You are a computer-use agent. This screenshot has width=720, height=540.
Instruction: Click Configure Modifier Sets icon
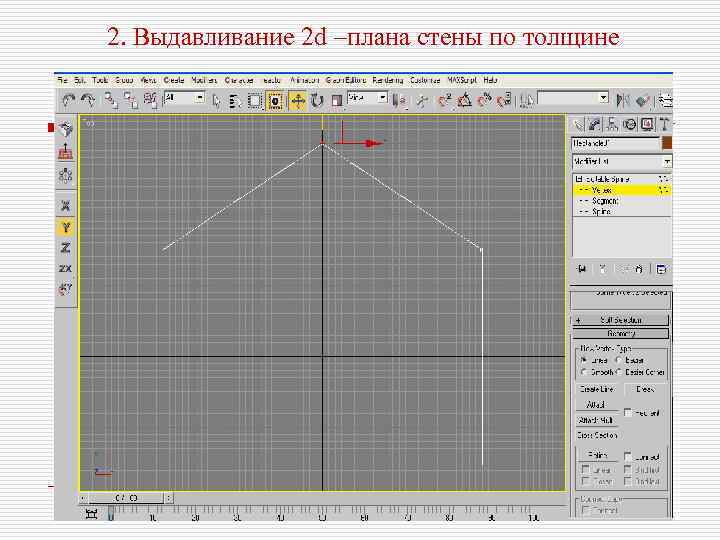click(x=661, y=269)
